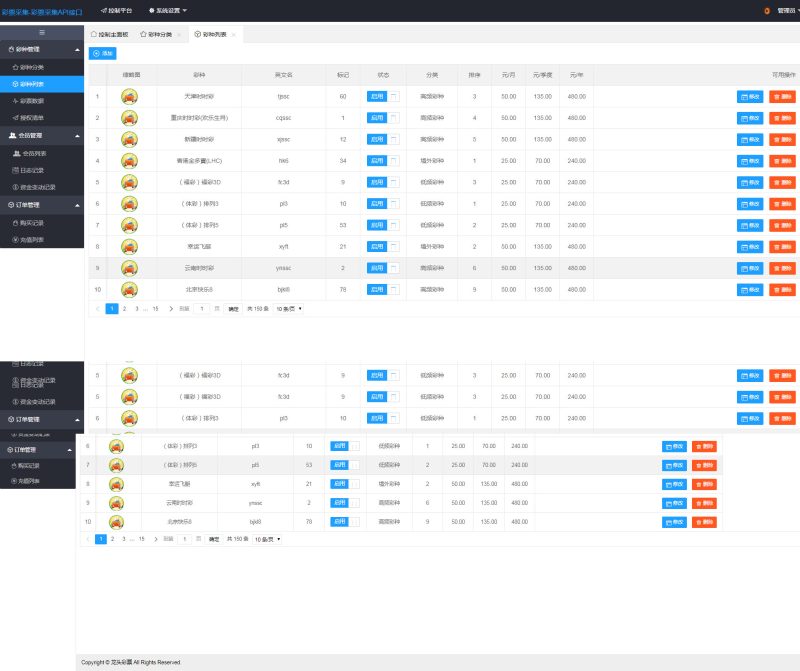Click 修改 edit button for tjssc row
This screenshot has height=671, width=800.
pyautogui.click(x=750, y=96)
